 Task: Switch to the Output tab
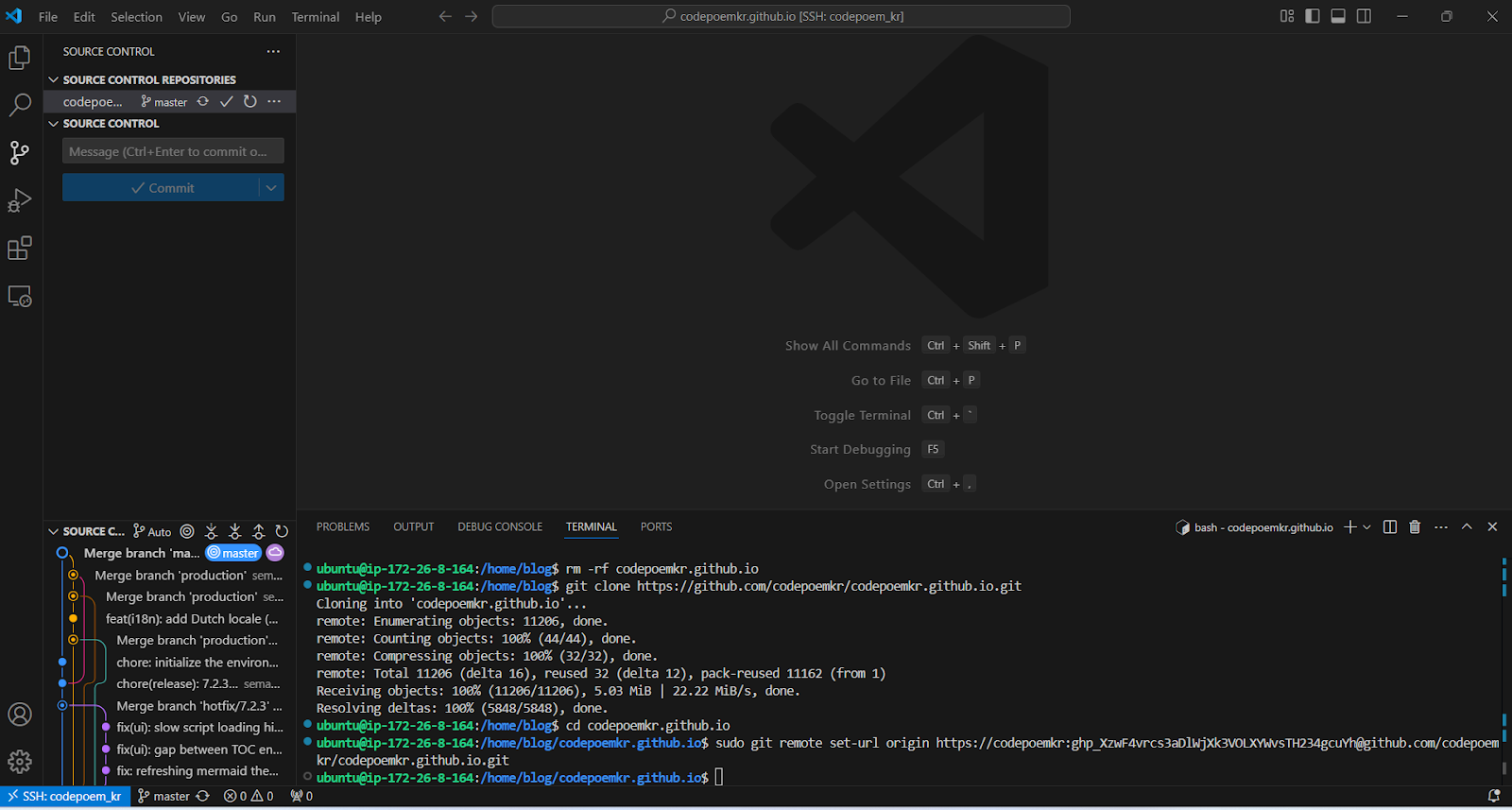[414, 526]
